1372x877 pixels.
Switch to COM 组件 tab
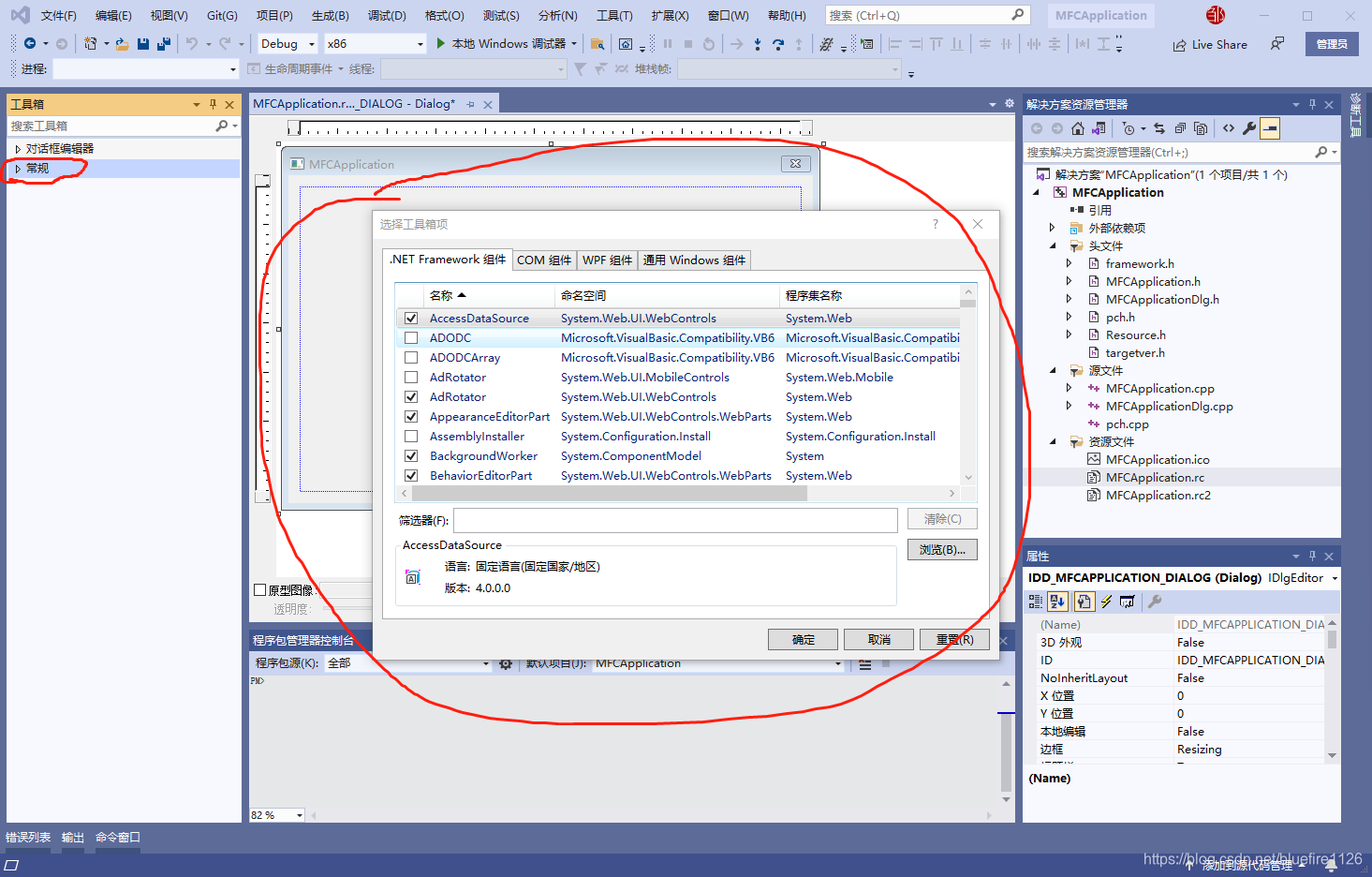click(x=544, y=260)
